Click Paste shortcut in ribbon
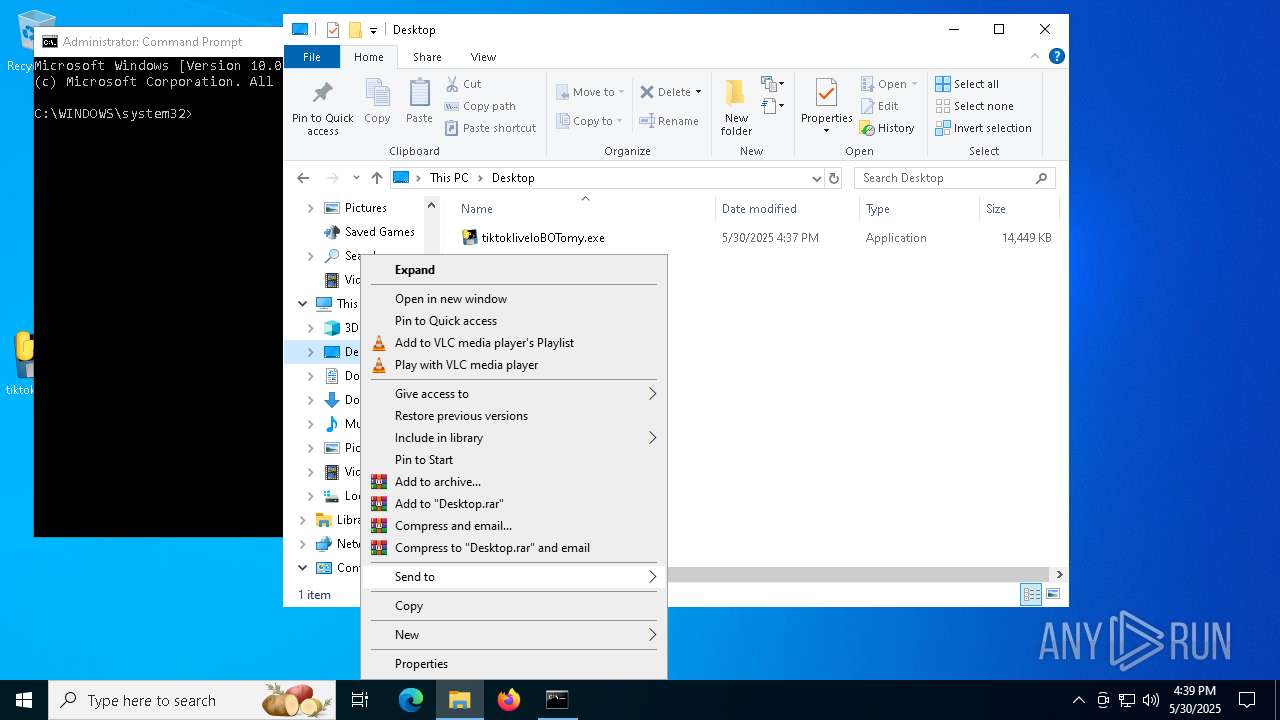 pos(490,128)
